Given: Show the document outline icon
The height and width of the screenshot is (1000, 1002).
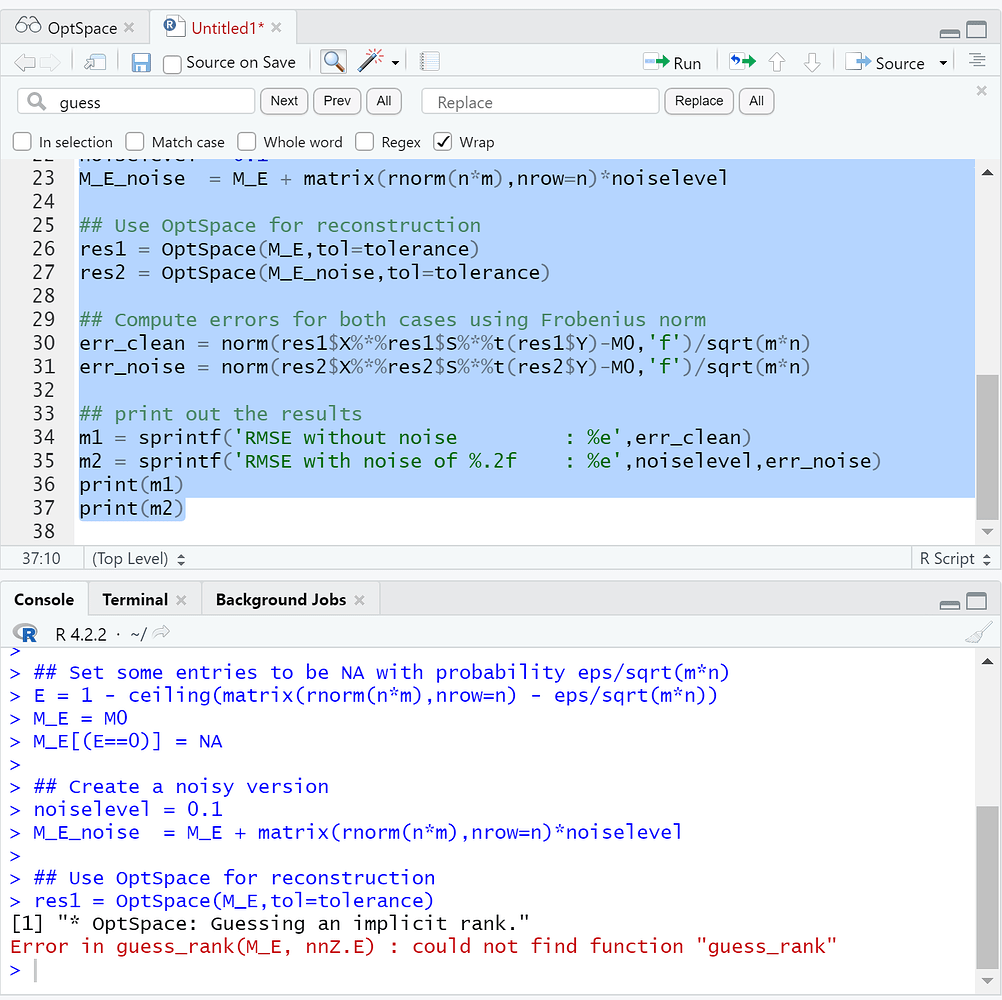Looking at the screenshot, I should click(x=977, y=62).
